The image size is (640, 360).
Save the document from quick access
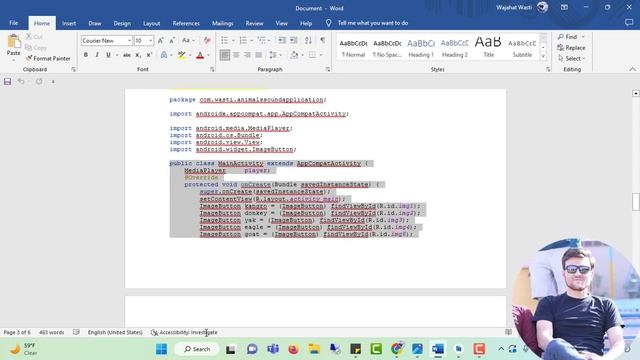7,82
